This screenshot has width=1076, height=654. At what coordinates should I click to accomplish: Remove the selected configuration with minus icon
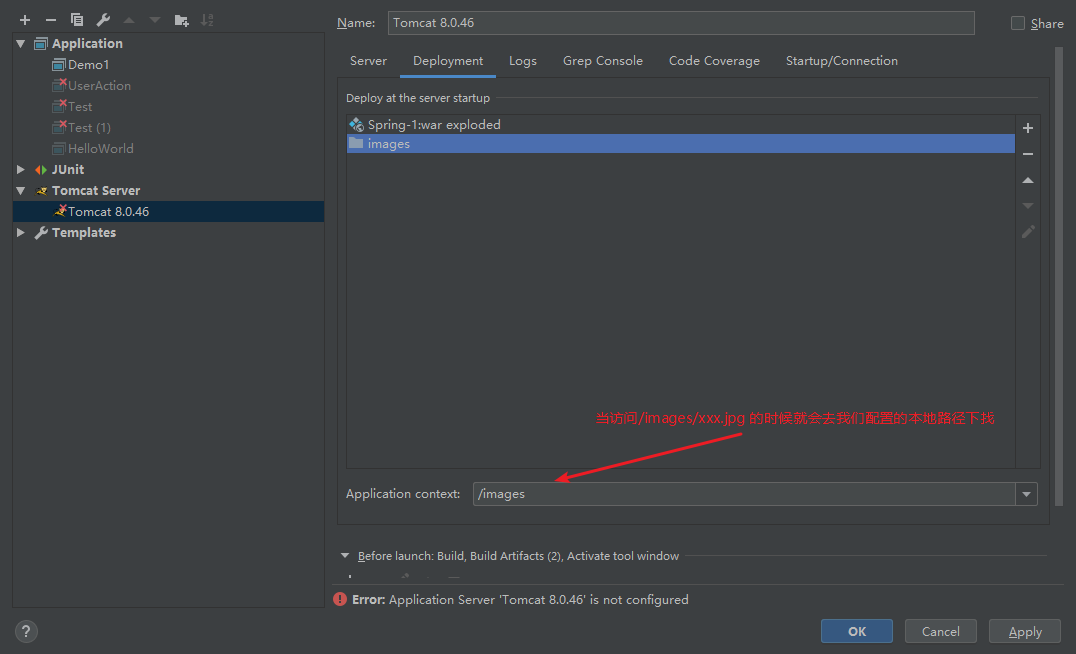click(x=51, y=21)
